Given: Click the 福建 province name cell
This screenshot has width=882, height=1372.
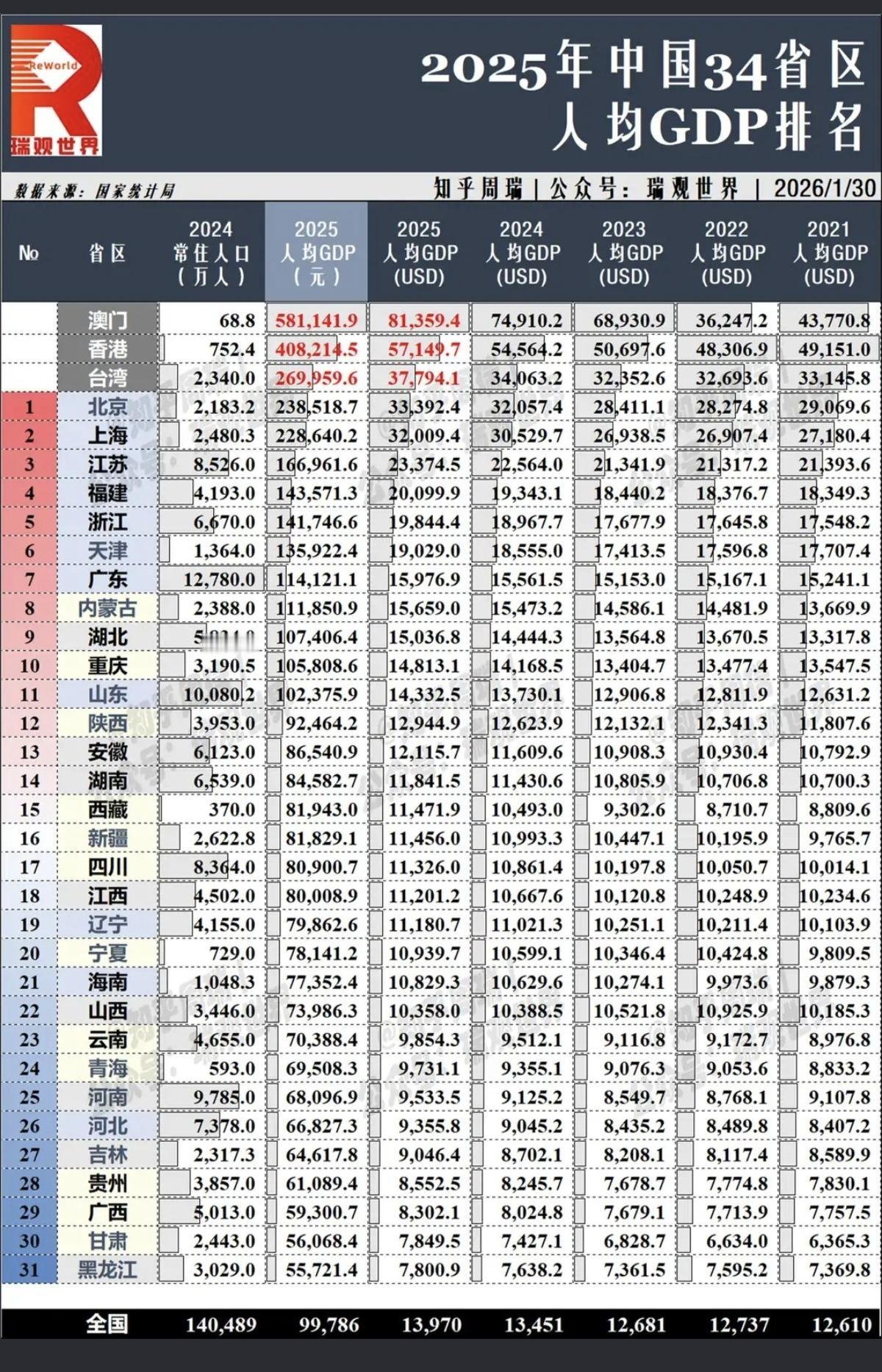Looking at the screenshot, I should (x=107, y=493).
